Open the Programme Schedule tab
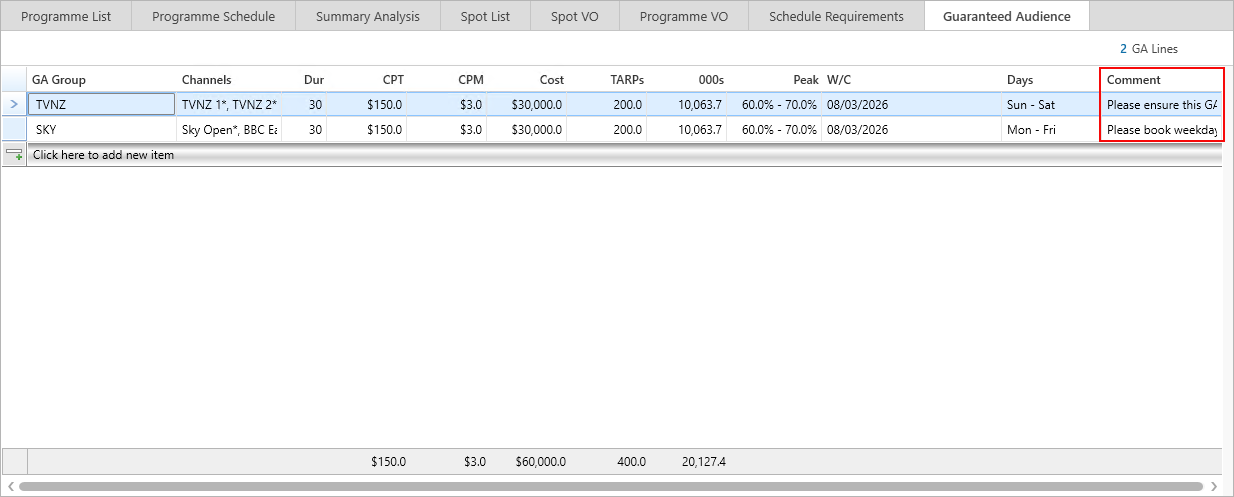The image size is (1234, 497). 213,16
